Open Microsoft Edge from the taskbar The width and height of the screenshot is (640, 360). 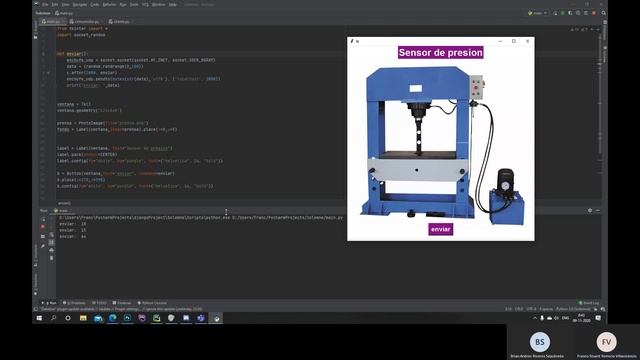pos(113,318)
